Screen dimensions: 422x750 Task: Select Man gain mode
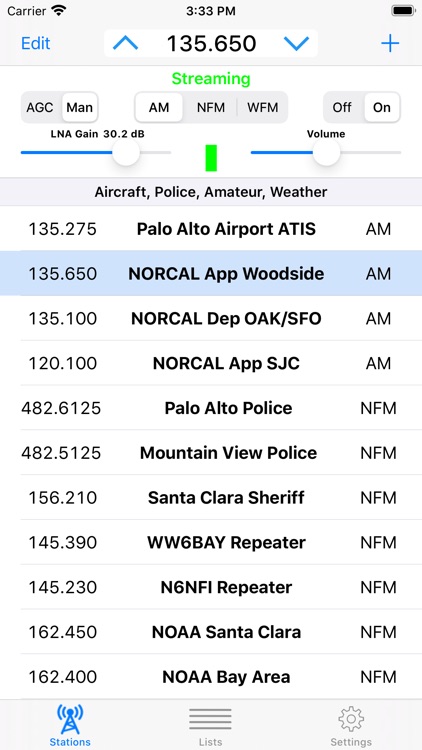(79, 107)
